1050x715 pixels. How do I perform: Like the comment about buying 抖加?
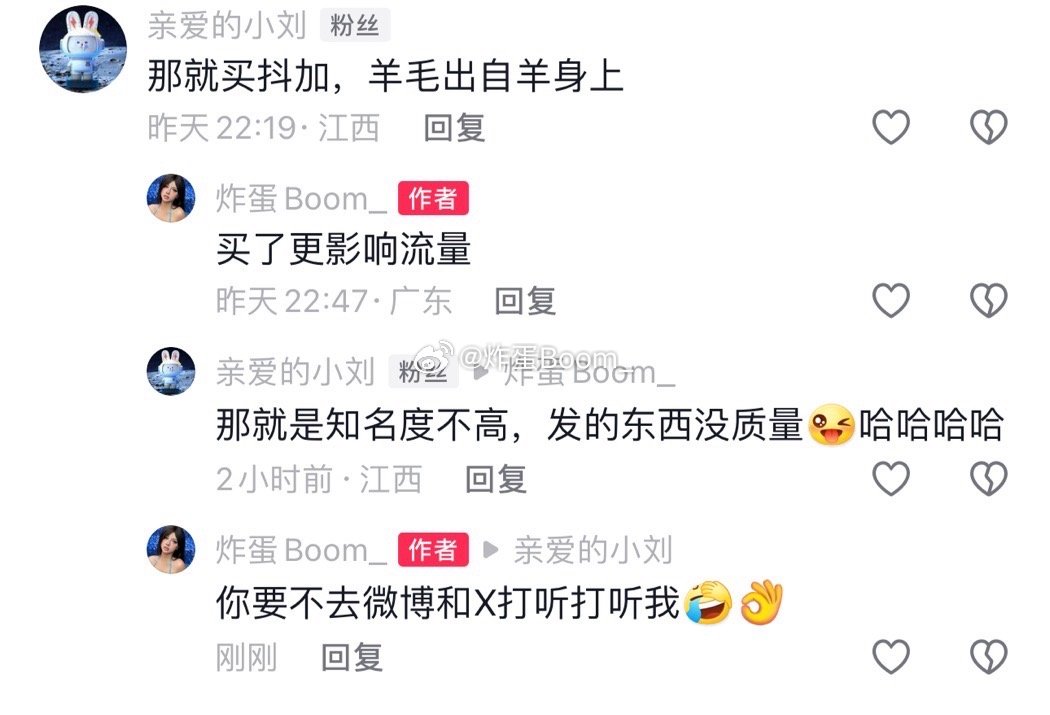(891, 127)
